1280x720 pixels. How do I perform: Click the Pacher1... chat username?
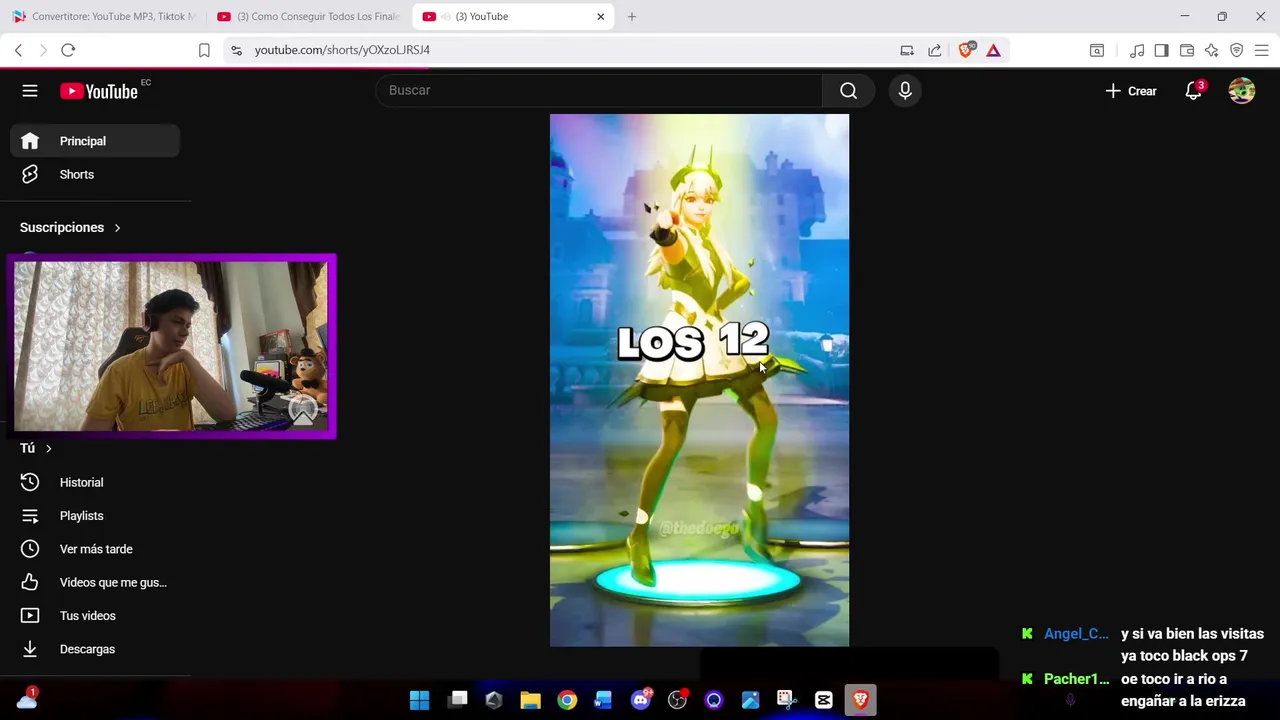(1076, 679)
